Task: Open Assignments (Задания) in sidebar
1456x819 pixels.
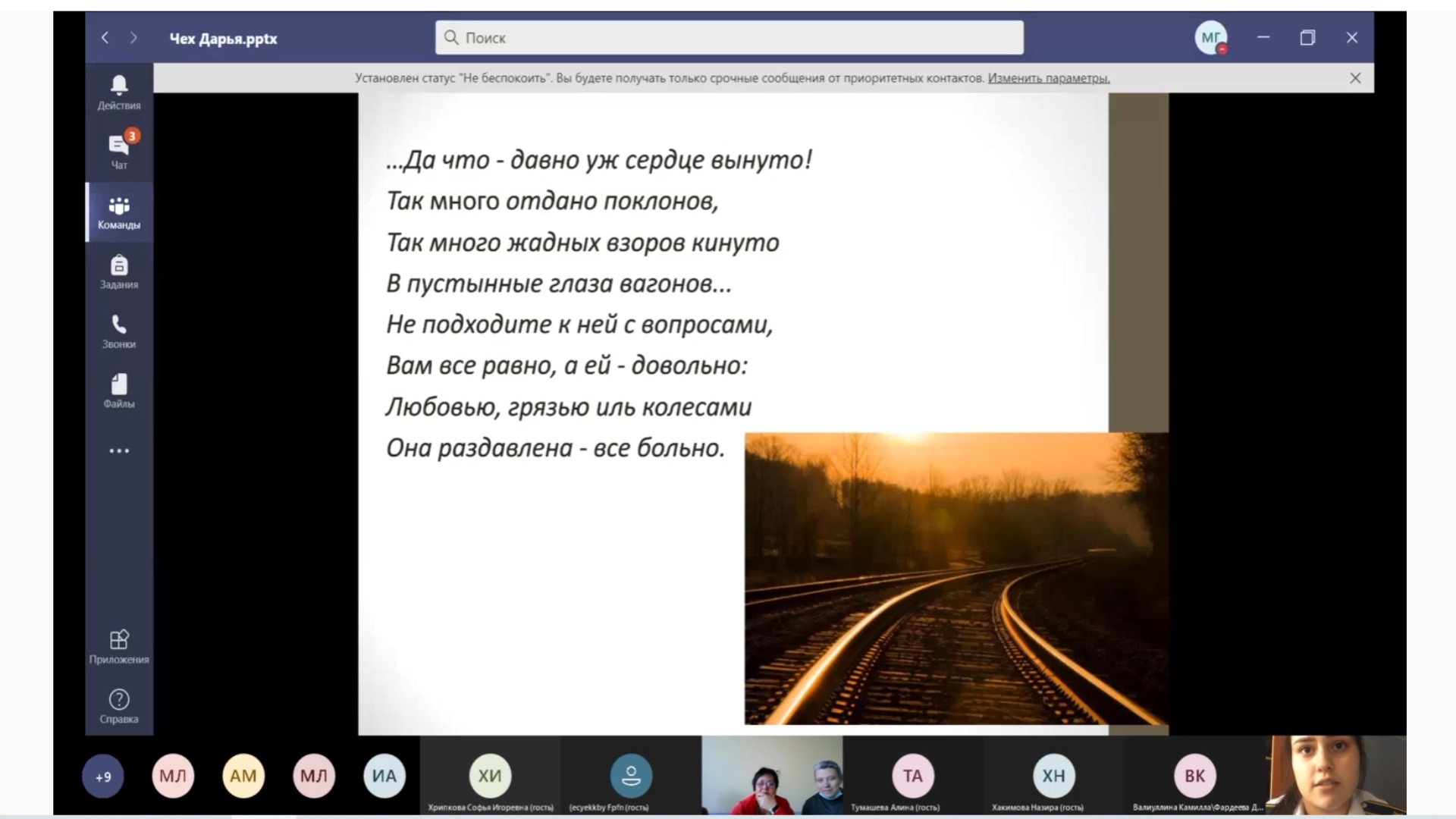Action: (119, 271)
